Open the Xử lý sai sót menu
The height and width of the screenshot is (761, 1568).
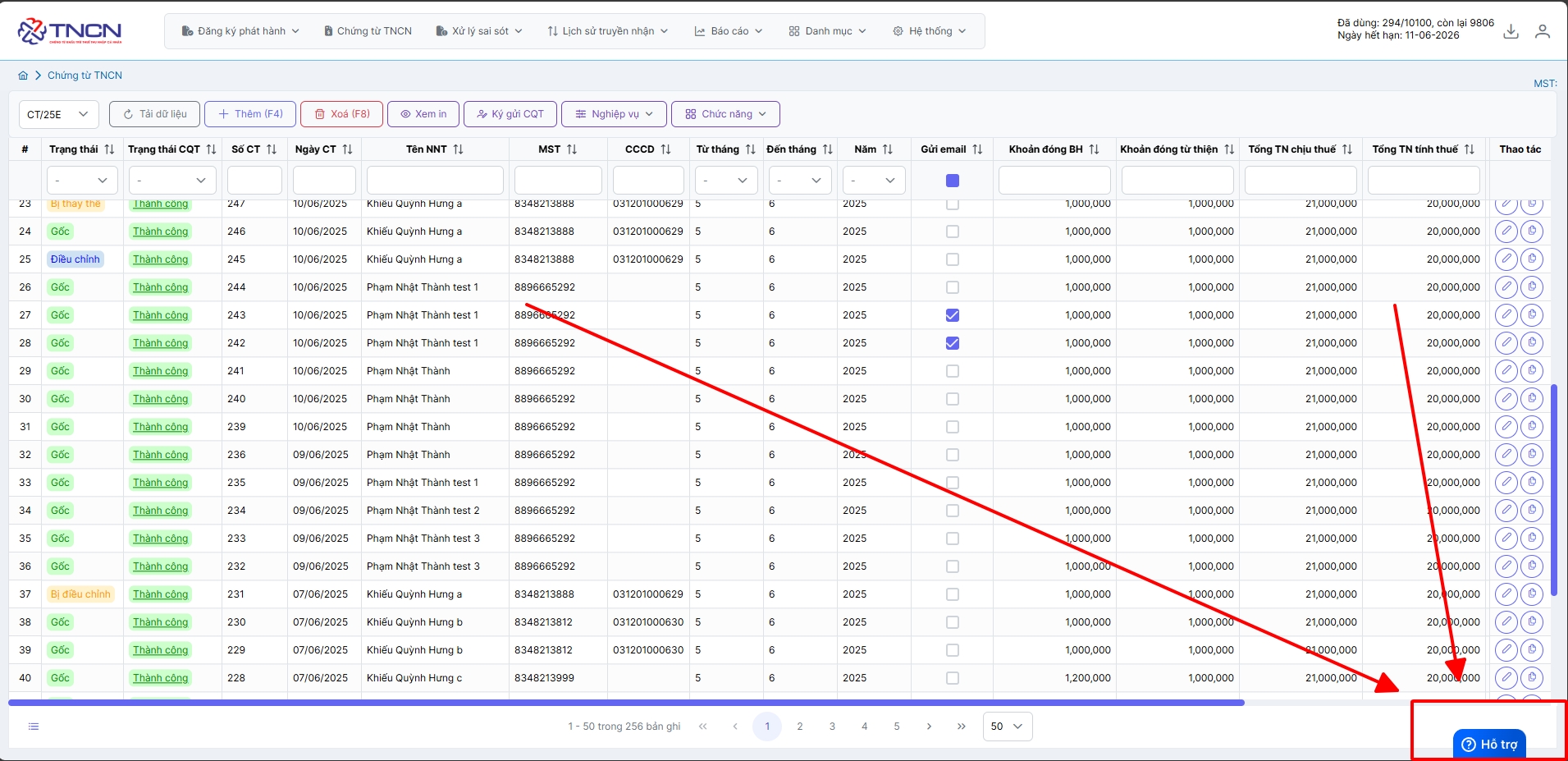(x=479, y=31)
